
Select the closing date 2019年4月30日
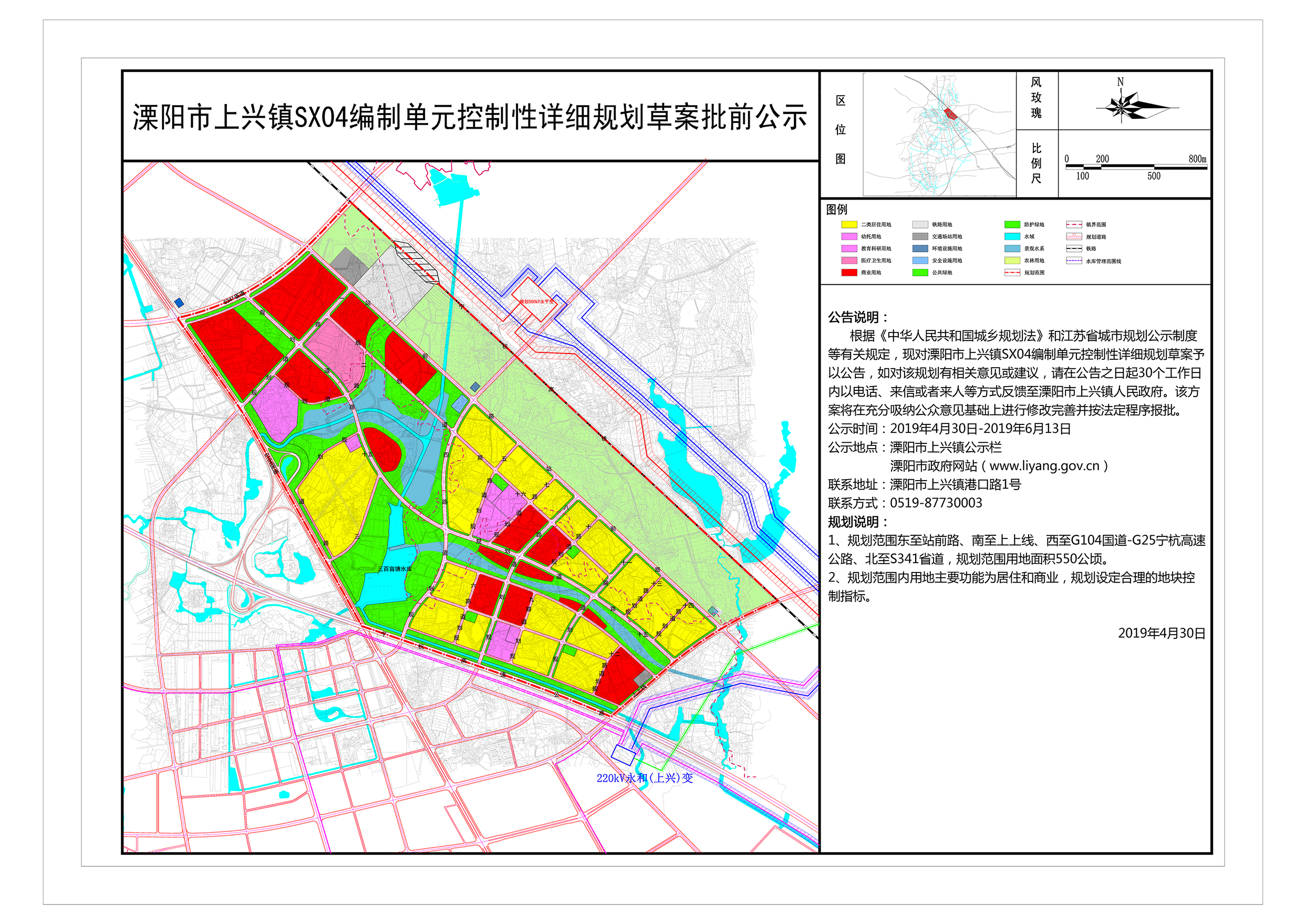(x=1162, y=634)
